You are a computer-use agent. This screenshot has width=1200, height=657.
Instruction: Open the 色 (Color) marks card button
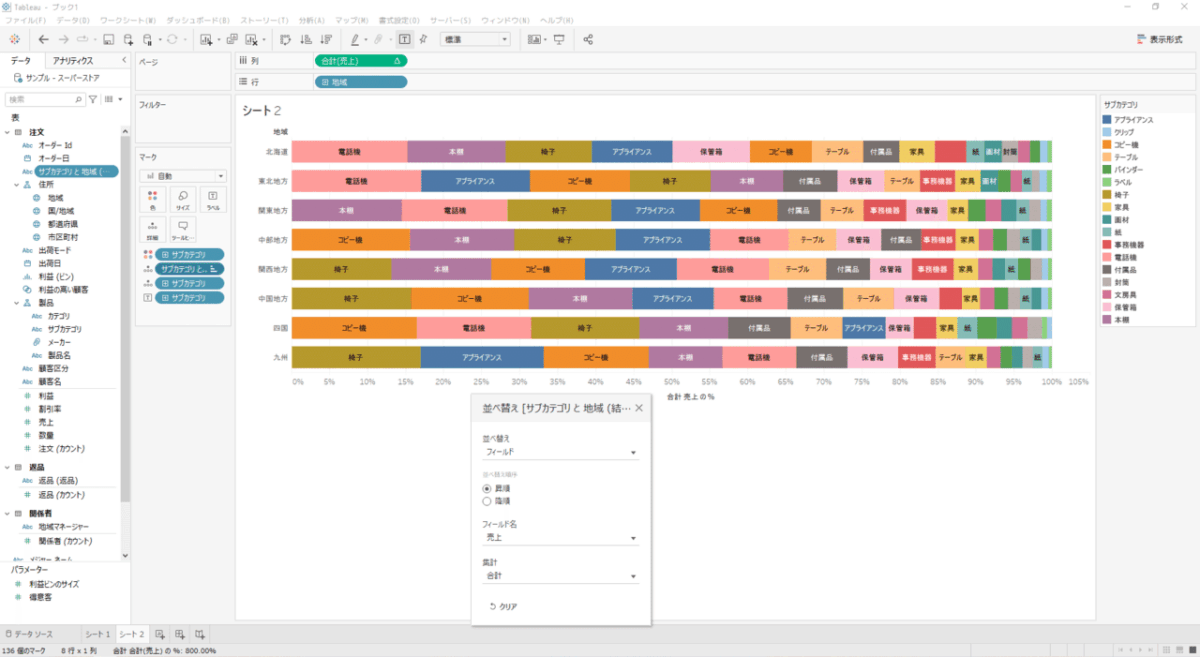tap(152, 200)
